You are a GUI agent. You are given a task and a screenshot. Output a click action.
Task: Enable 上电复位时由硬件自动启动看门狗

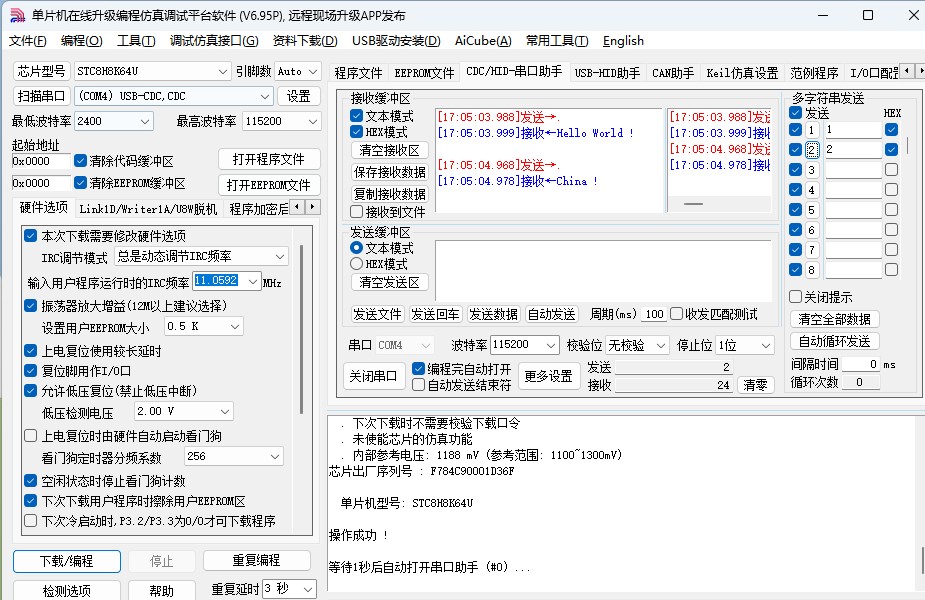coord(31,435)
